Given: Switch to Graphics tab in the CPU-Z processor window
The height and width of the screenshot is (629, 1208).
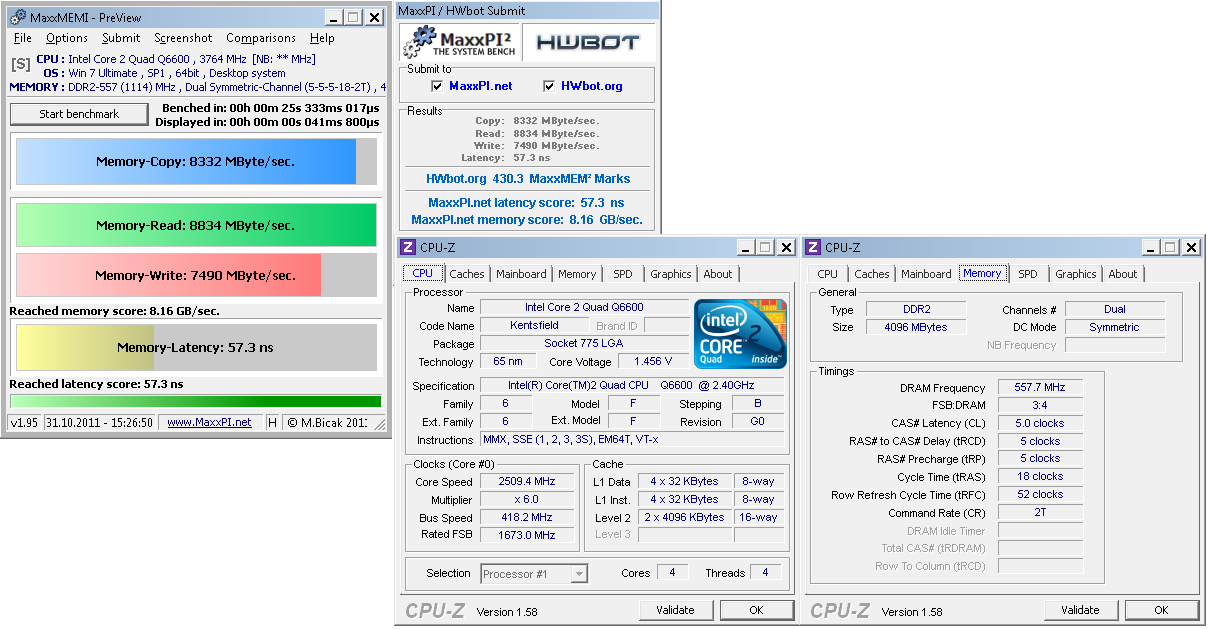Looking at the screenshot, I should point(670,274).
